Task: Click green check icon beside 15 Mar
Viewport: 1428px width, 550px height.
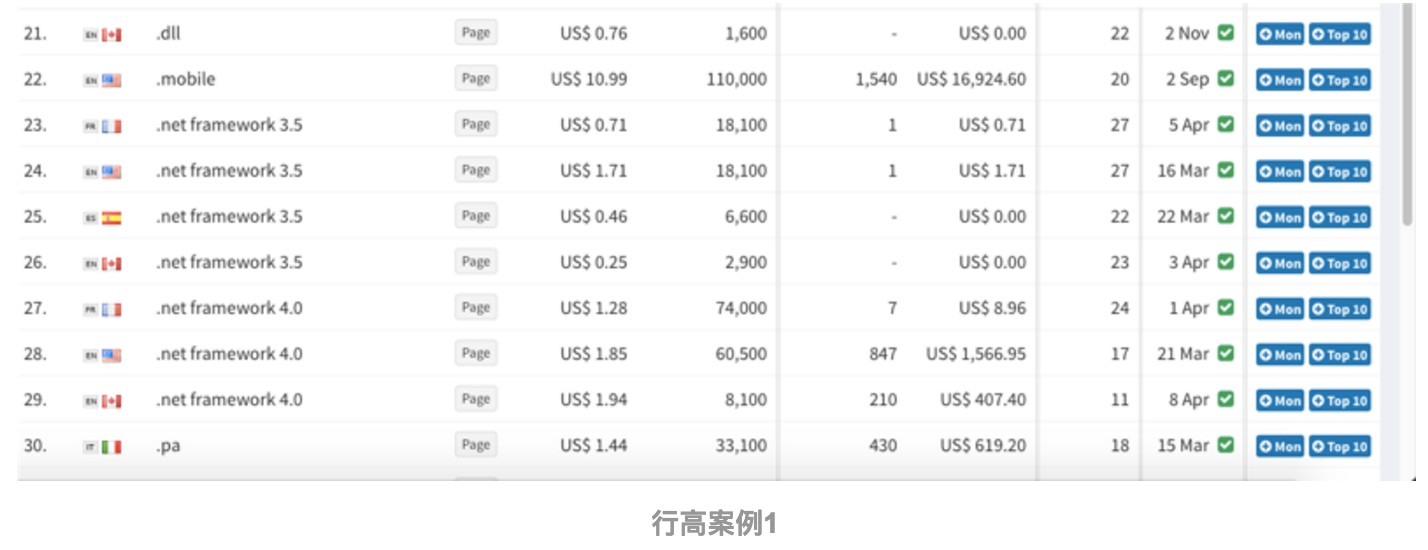Action: point(1225,445)
